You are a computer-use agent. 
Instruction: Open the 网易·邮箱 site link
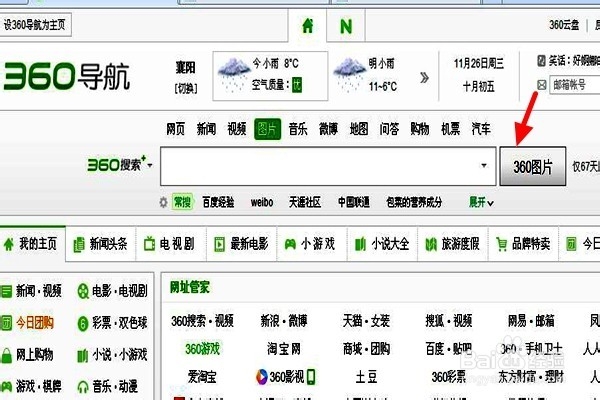pos(531,321)
